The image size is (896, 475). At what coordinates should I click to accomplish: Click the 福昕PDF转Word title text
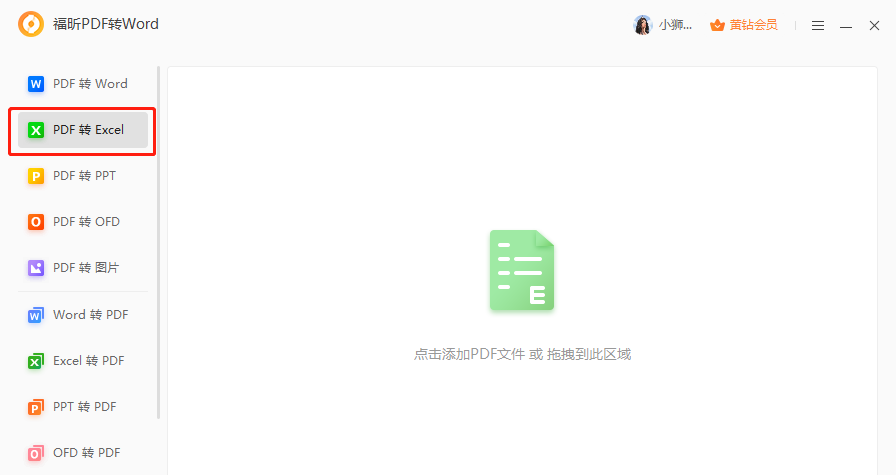click(106, 24)
